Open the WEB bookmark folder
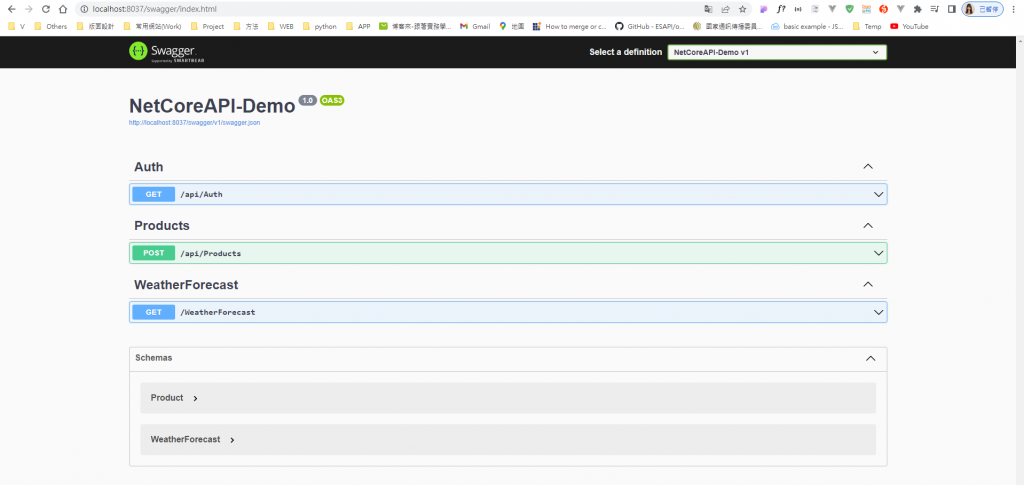This screenshot has height=485, width=1024. tap(280, 27)
